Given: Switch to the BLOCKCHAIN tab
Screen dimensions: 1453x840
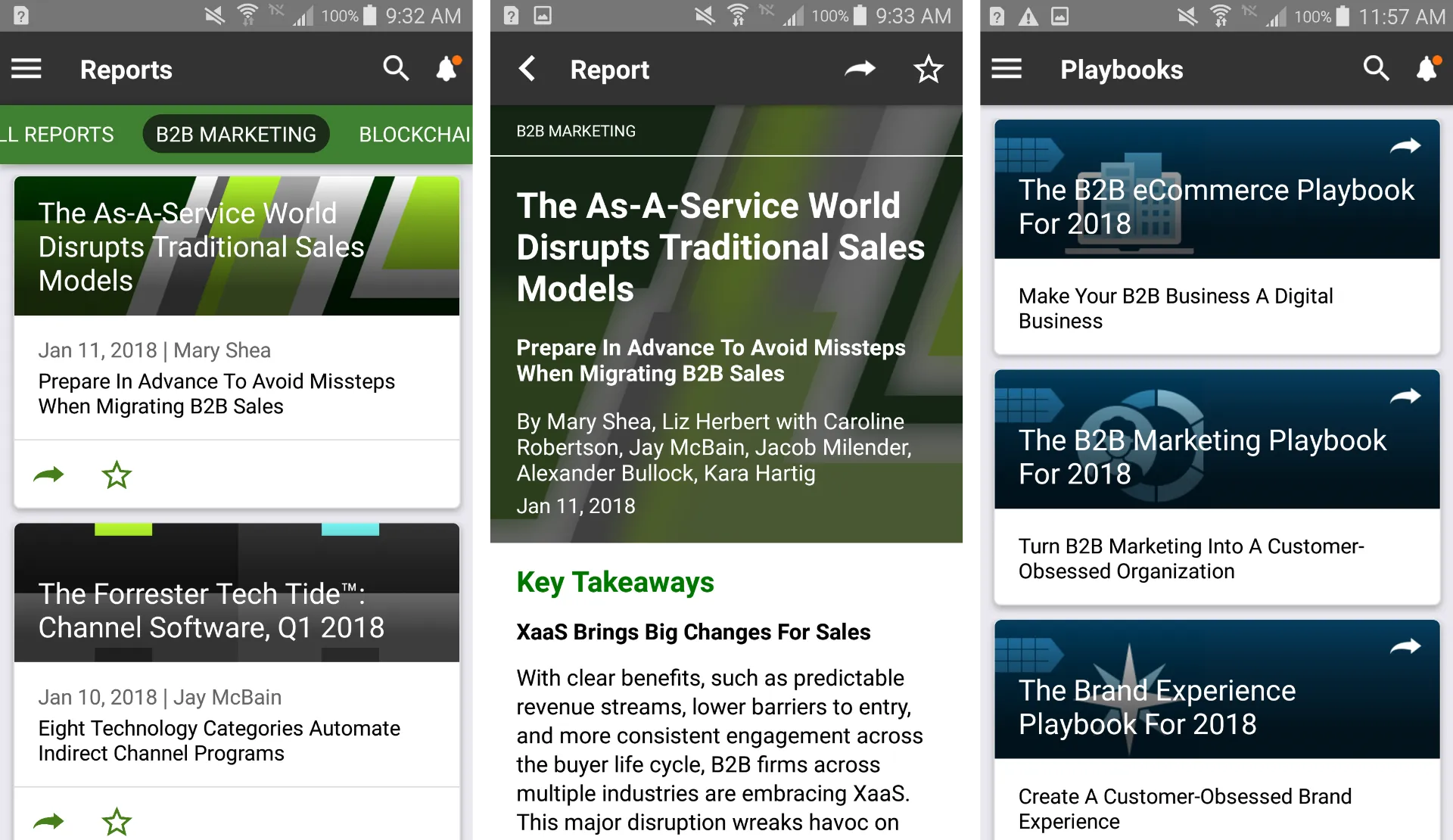Looking at the screenshot, I should pos(415,135).
